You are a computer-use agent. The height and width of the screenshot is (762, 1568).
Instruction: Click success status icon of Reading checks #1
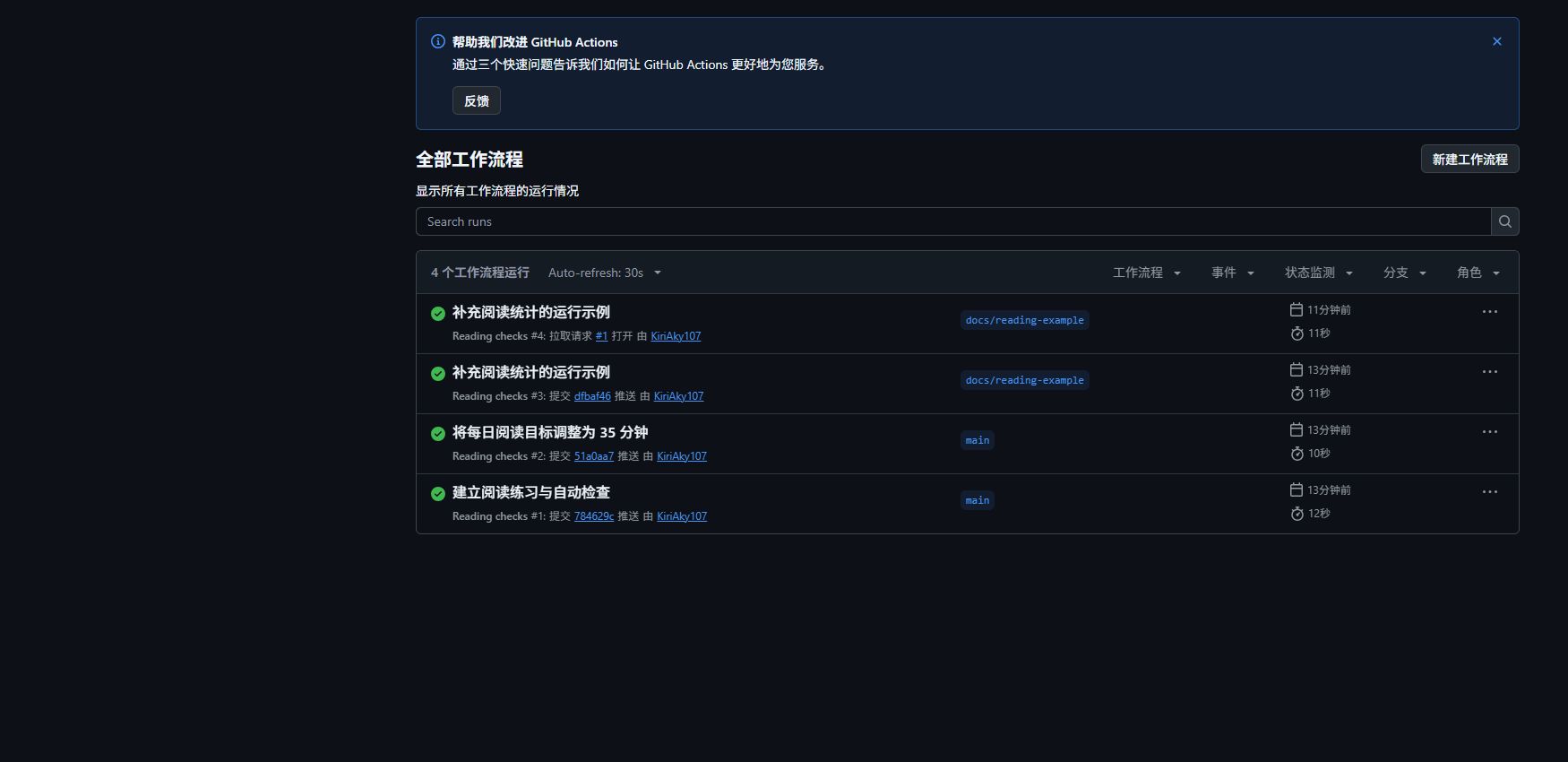tap(438, 494)
